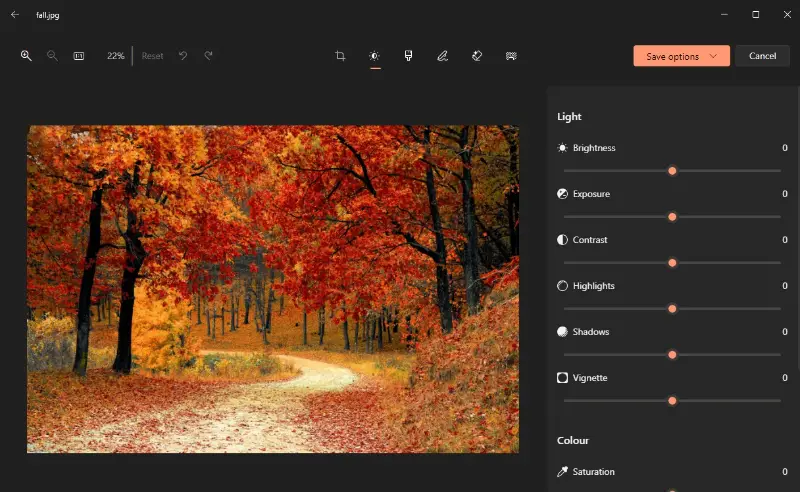Cancel the photo edits
The height and width of the screenshot is (492, 800).
click(x=762, y=56)
